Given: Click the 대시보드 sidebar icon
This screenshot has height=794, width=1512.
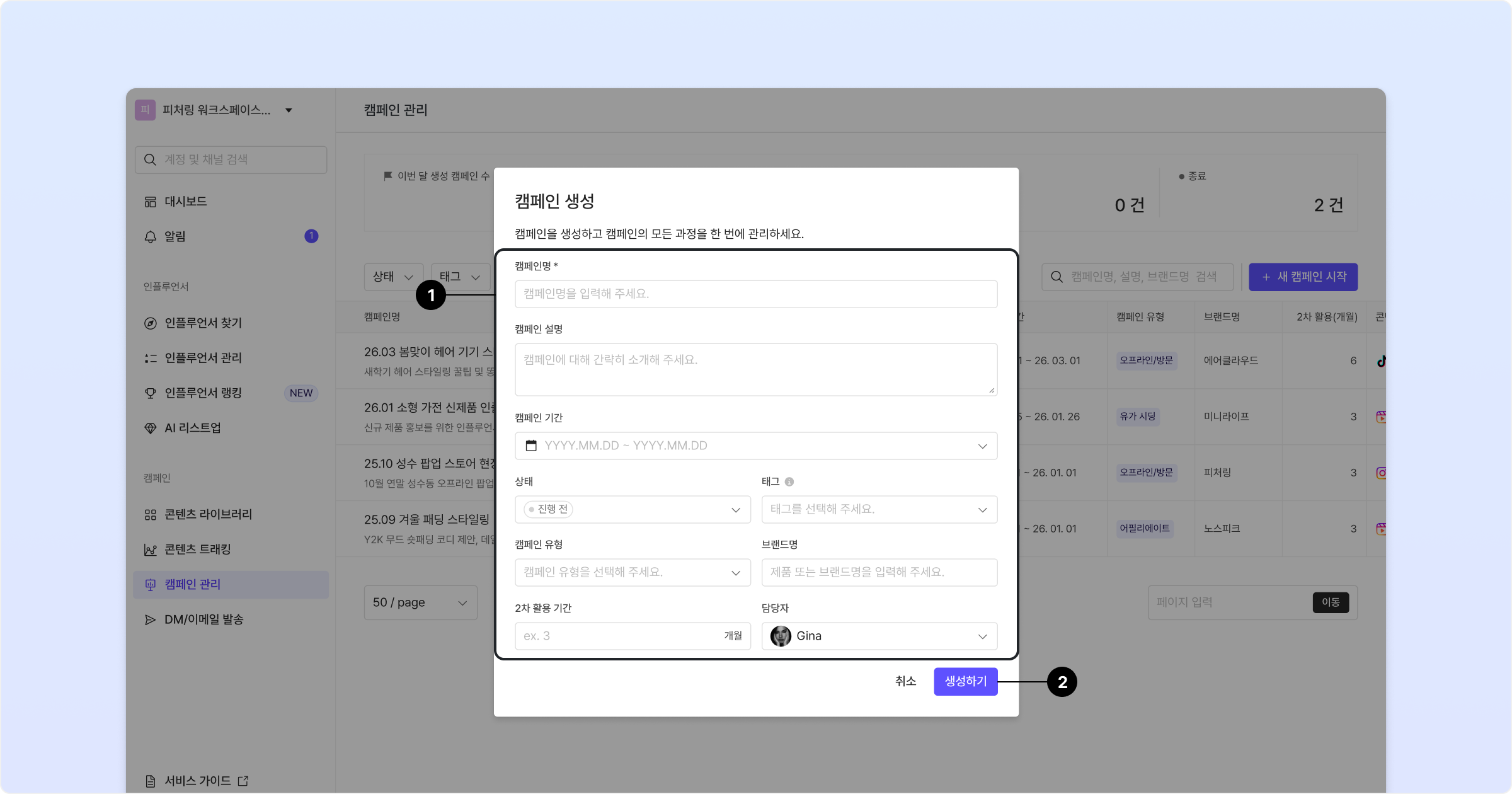Looking at the screenshot, I should click(x=151, y=202).
